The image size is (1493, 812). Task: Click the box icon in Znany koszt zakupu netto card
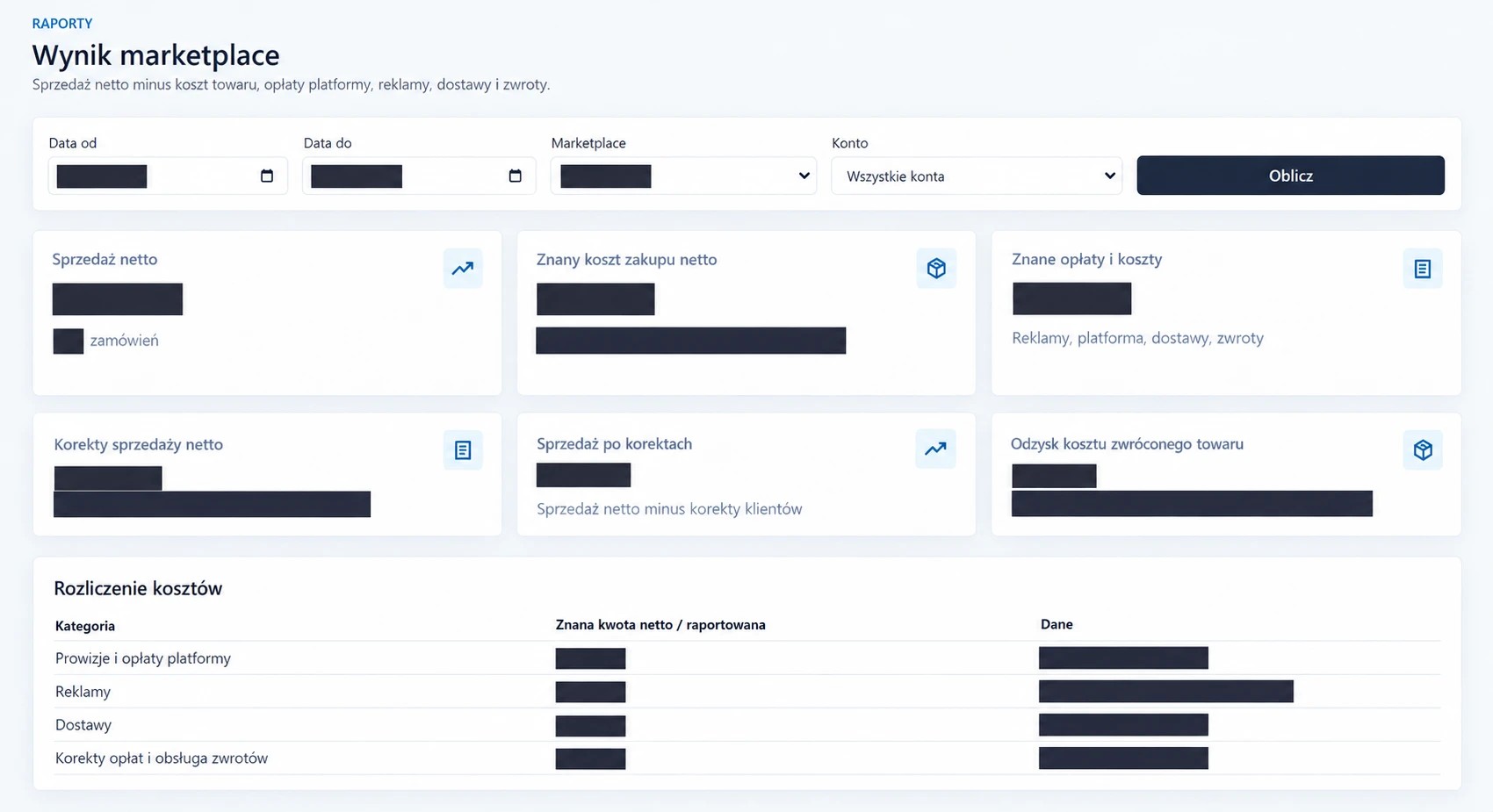[936, 269]
